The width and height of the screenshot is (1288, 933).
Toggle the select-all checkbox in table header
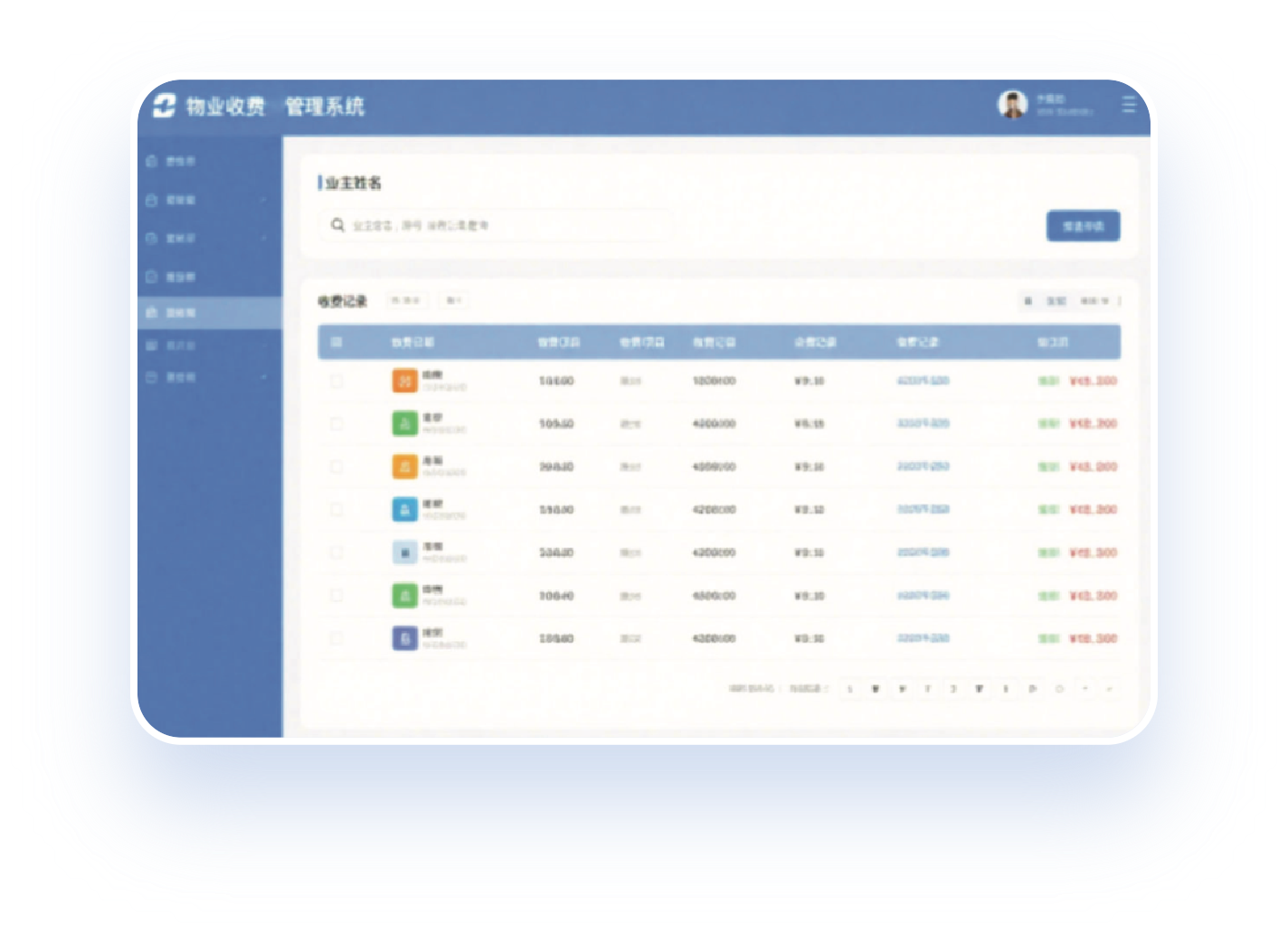[336, 343]
